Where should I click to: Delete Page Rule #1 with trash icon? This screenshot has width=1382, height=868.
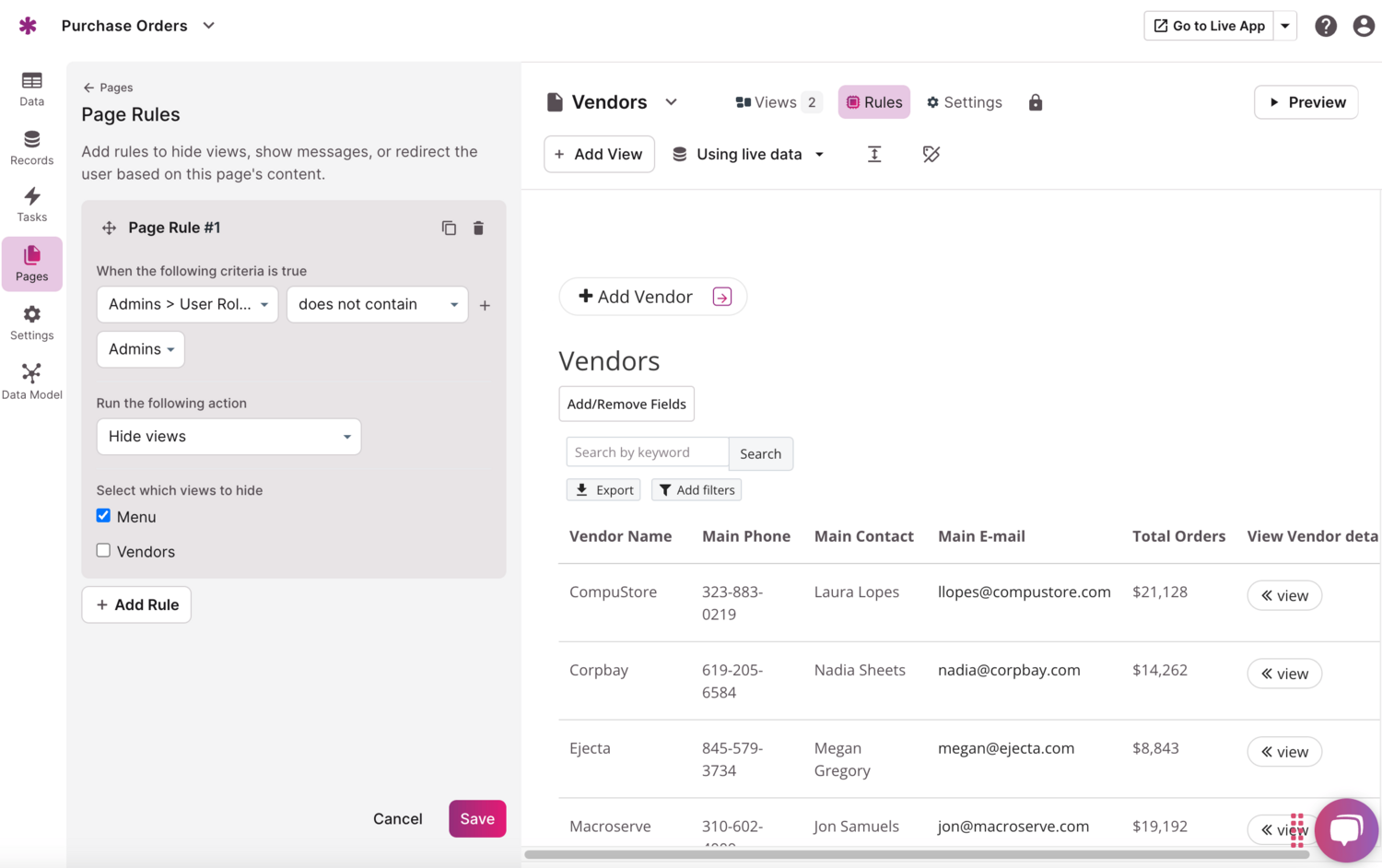click(x=478, y=228)
